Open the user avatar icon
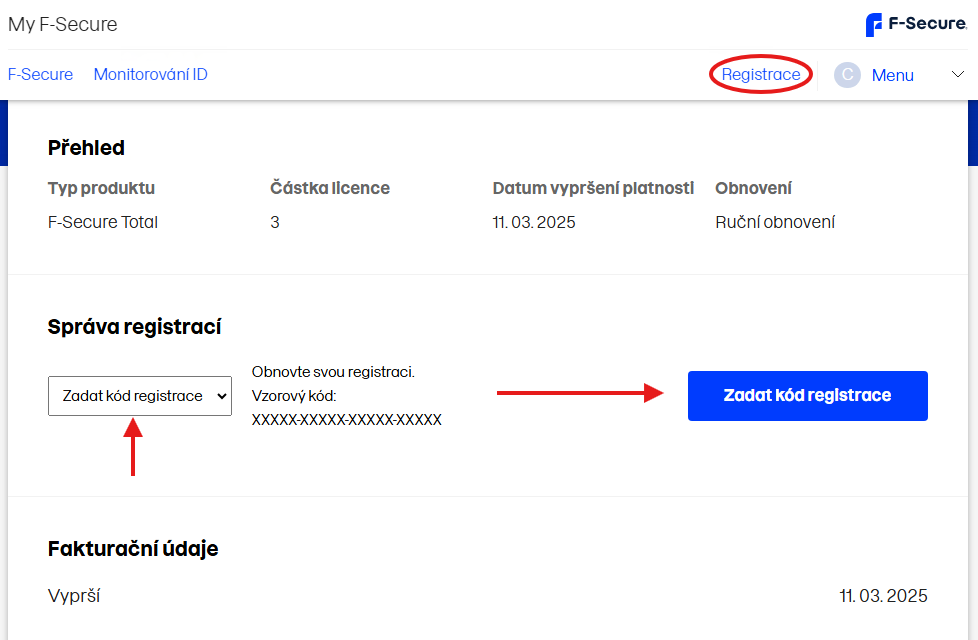This screenshot has width=978, height=640. [847, 75]
